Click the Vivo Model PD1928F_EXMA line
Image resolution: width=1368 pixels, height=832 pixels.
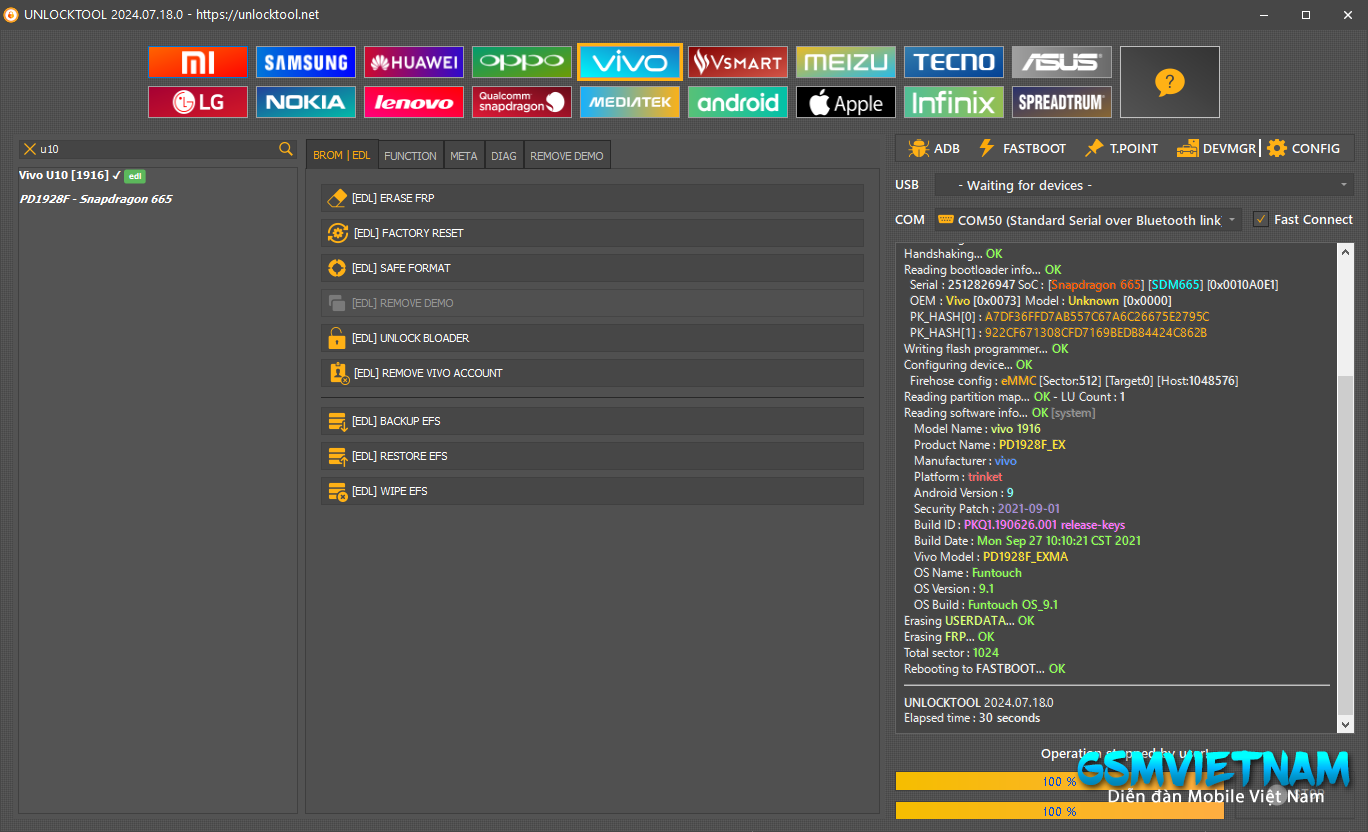click(991, 557)
